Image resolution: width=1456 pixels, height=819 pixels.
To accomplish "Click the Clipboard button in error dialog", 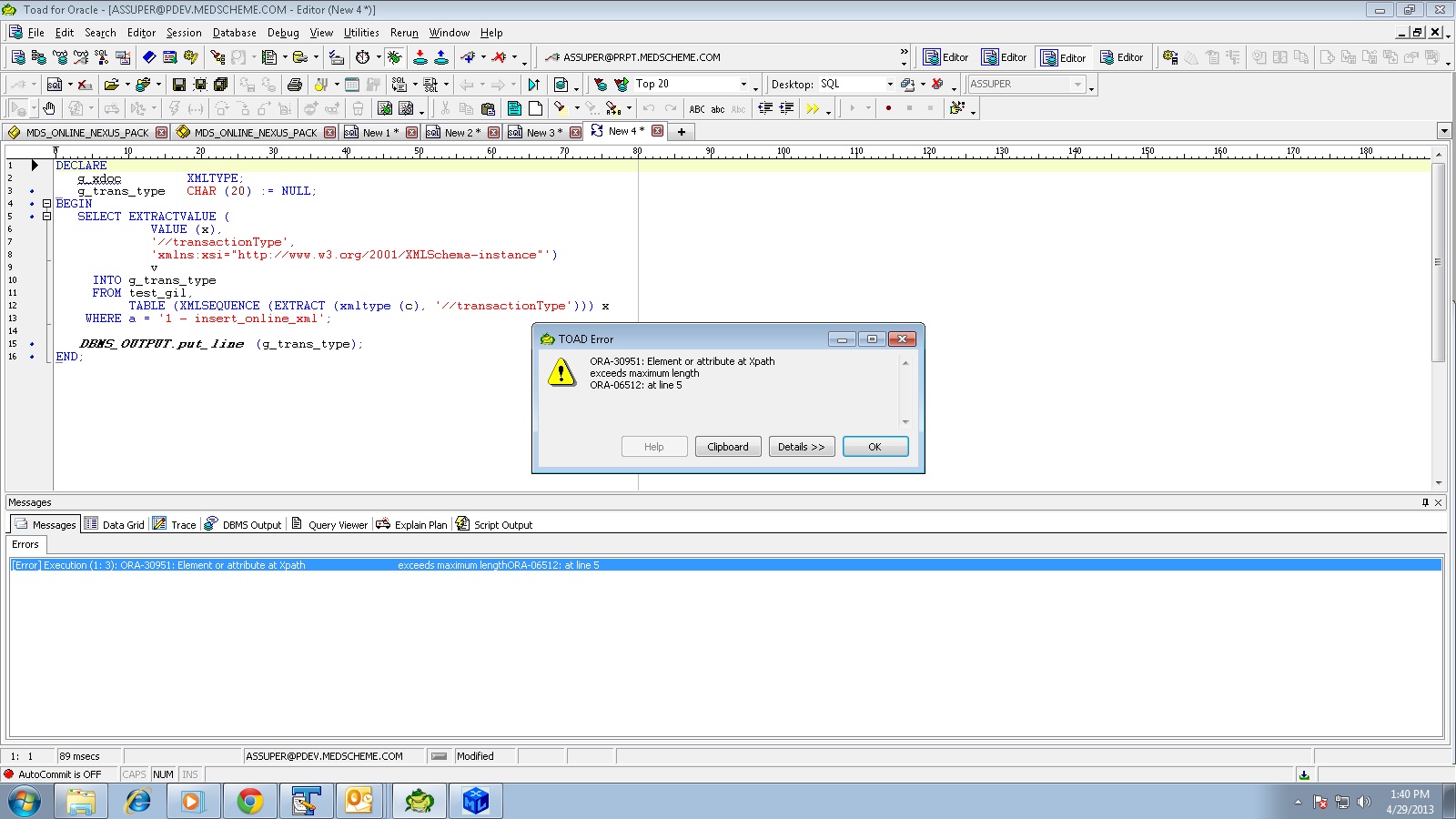I will (x=728, y=447).
